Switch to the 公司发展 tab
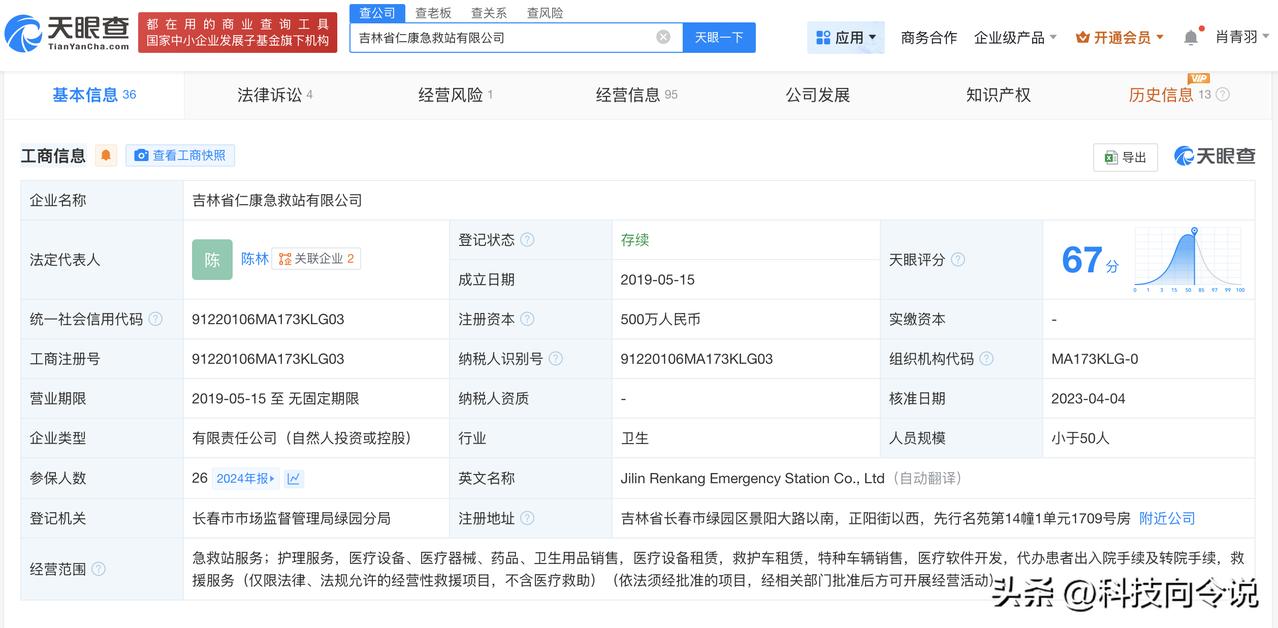The height and width of the screenshot is (628, 1278). click(x=818, y=95)
